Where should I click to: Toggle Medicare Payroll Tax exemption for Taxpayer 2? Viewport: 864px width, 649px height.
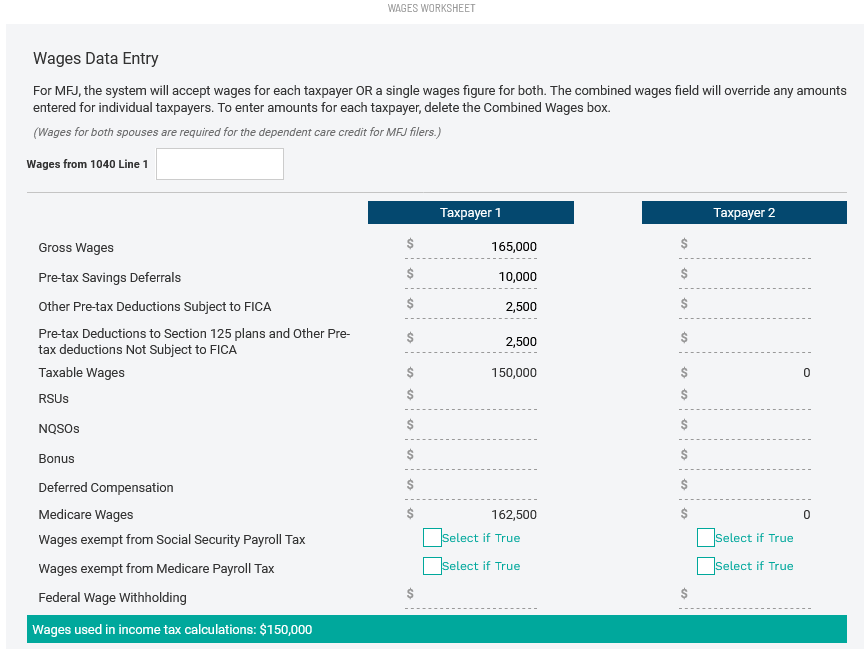click(x=706, y=565)
